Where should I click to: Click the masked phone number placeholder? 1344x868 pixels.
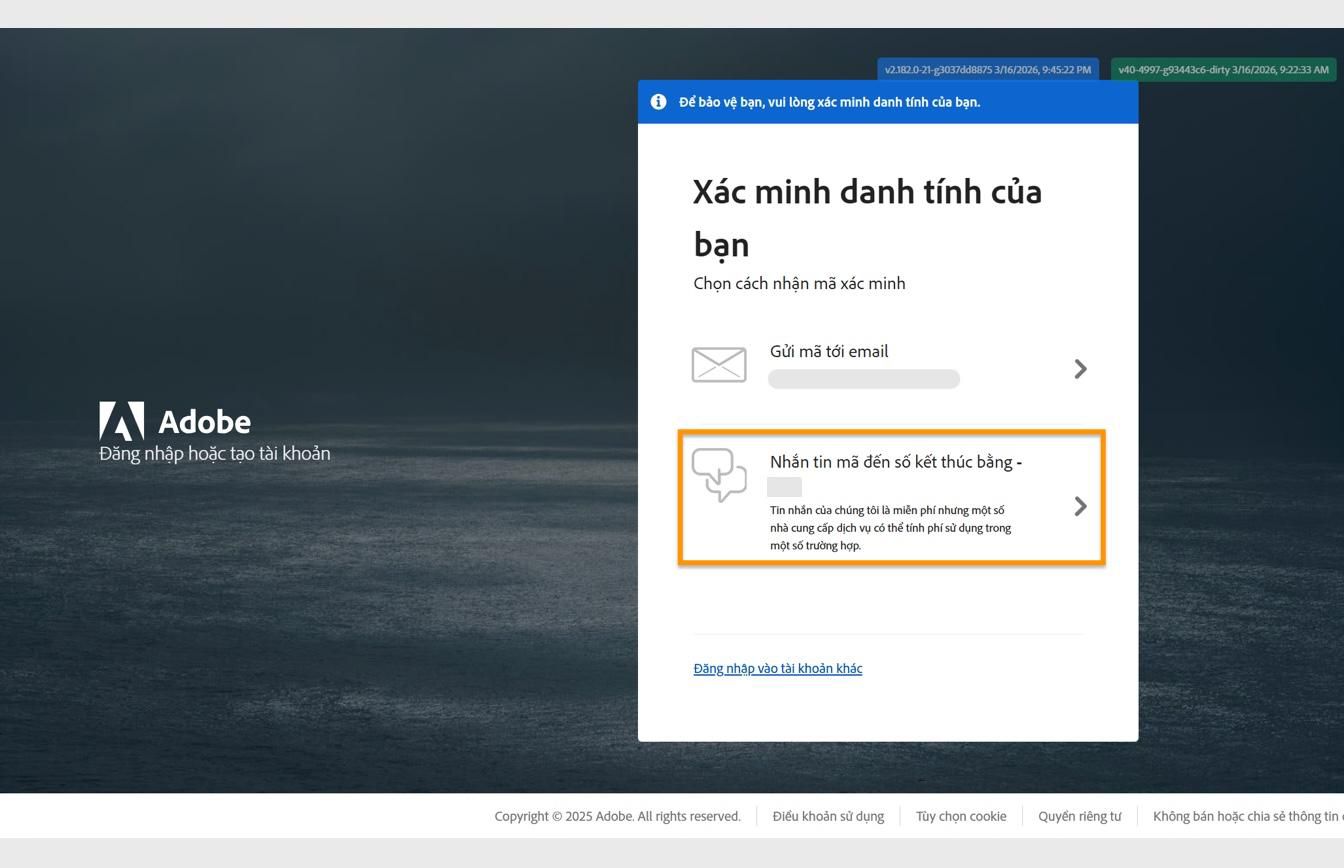pyautogui.click(x=784, y=487)
